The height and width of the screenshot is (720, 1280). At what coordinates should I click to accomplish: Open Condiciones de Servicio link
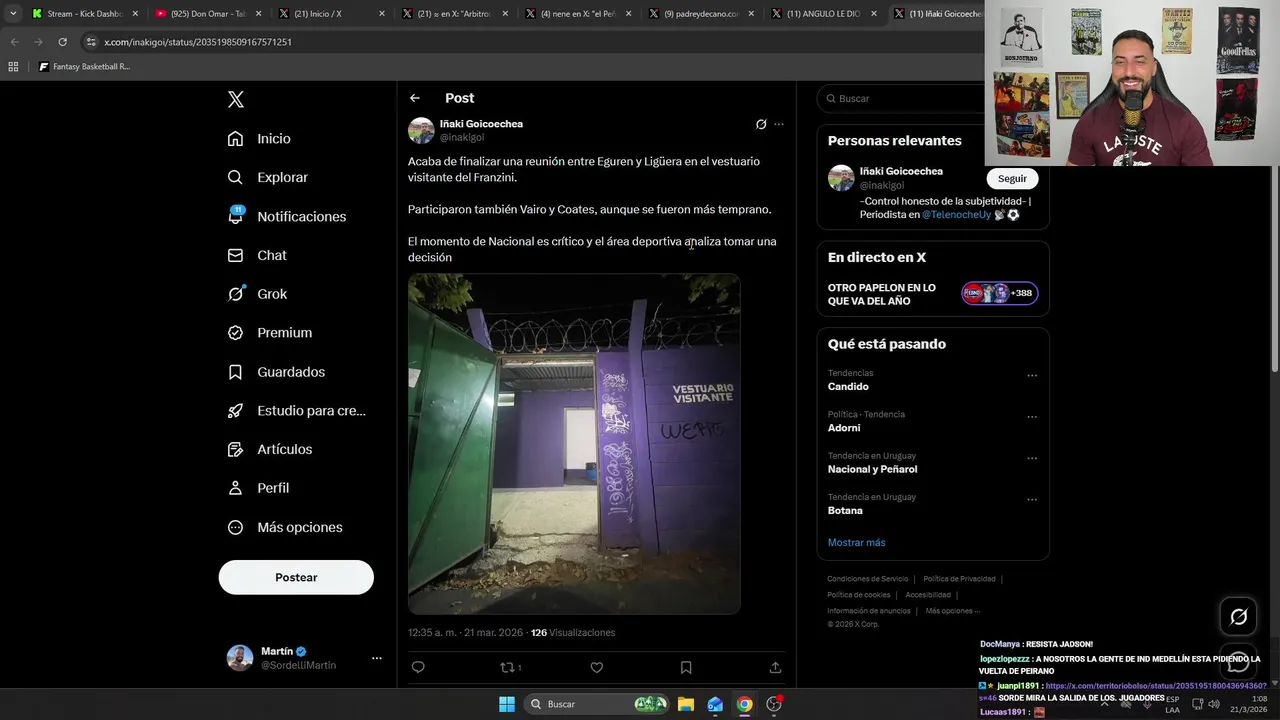(x=867, y=579)
